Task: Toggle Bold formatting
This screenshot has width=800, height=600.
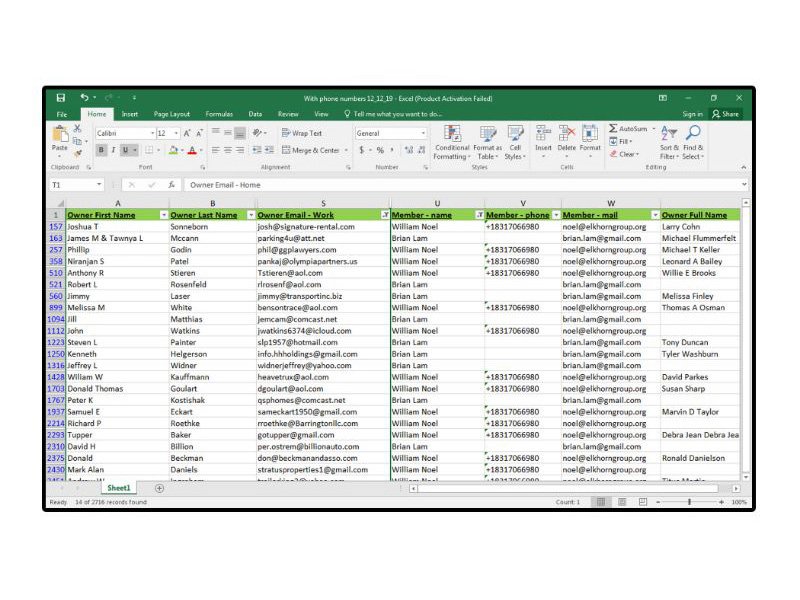Action: [x=101, y=150]
